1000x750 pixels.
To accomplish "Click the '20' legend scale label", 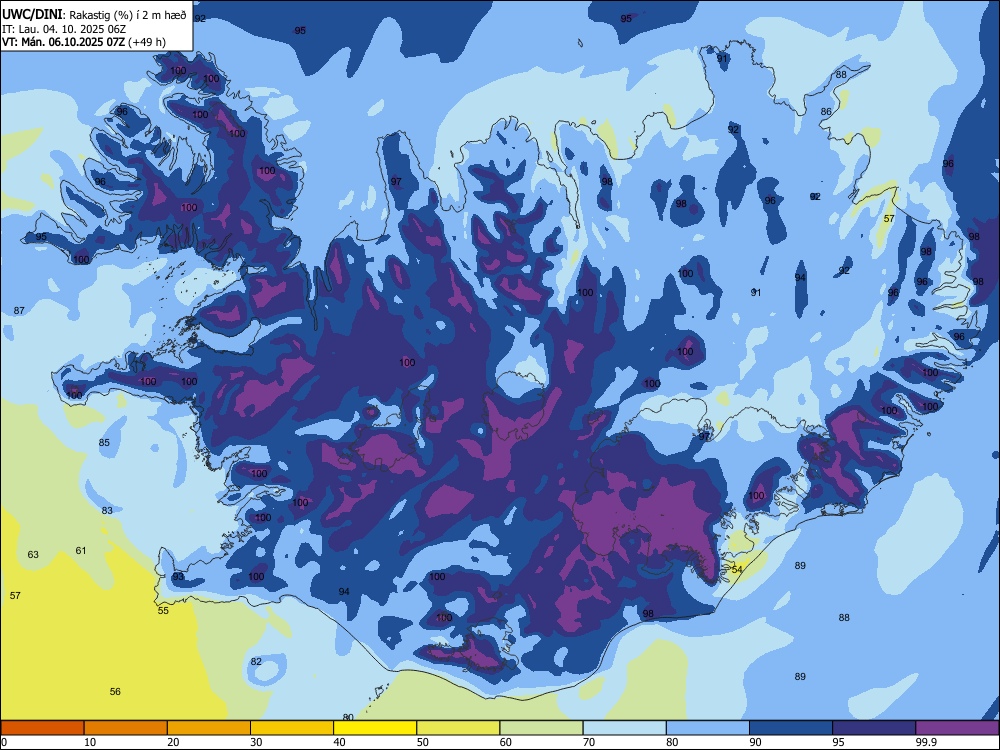I will coord(173,742).
